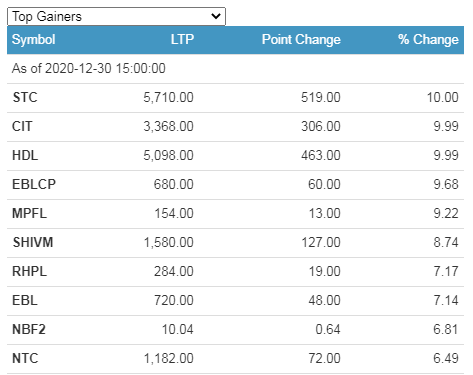This screenshot has height=375, width=473.
Task: Click NTC percent change 6.49
Action: point(446,359)
